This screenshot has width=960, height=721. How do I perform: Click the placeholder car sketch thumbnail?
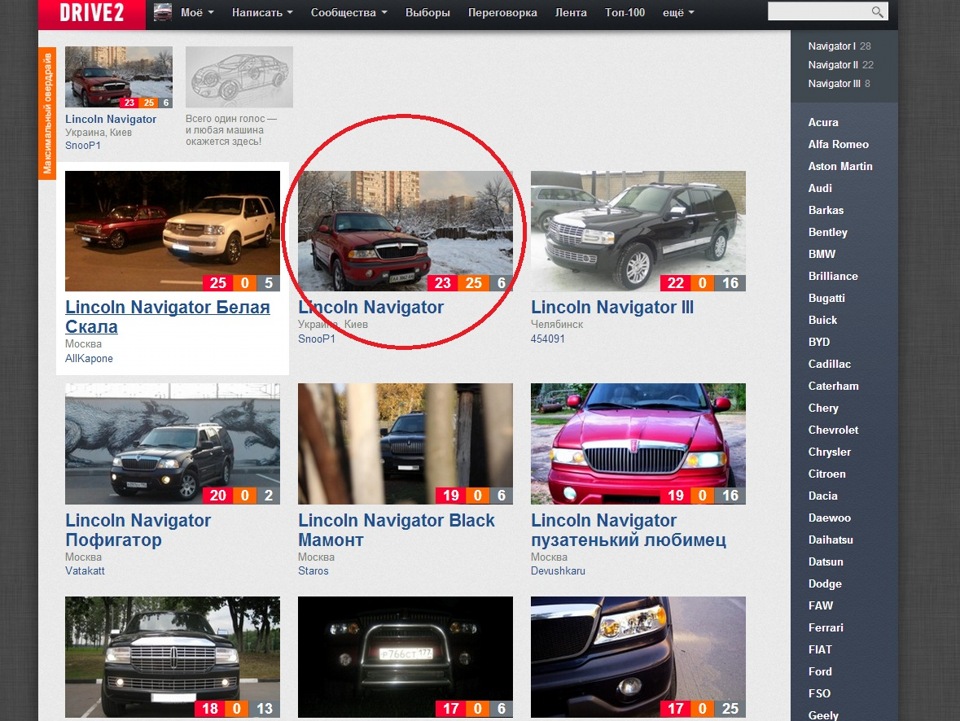click(239, 77)
